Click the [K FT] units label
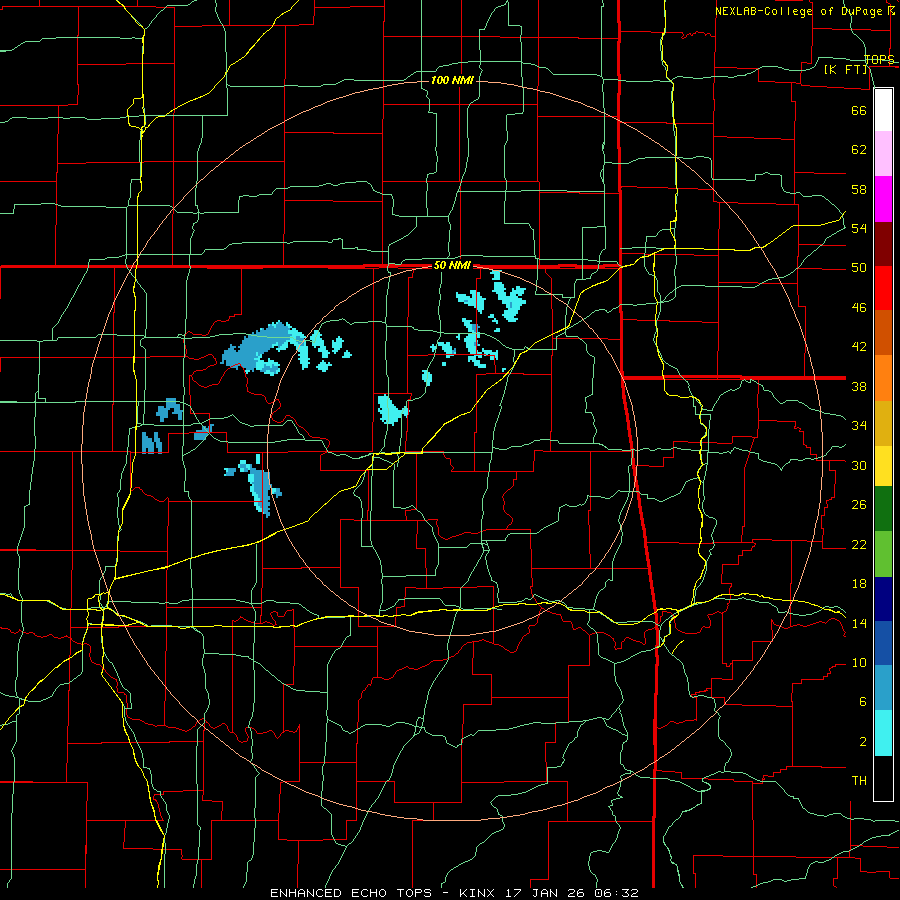 click(846, 70)
